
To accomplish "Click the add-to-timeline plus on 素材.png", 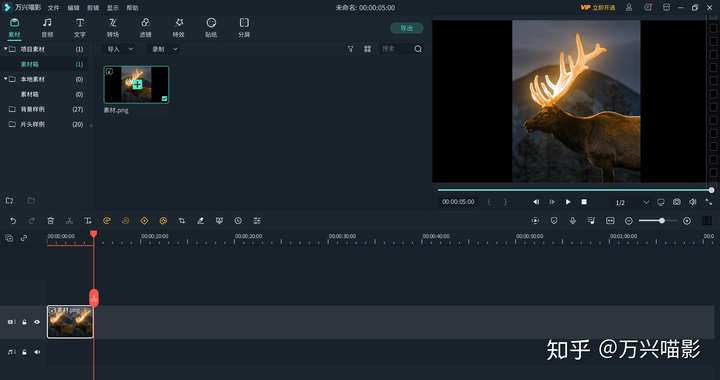I will point(137,84).
